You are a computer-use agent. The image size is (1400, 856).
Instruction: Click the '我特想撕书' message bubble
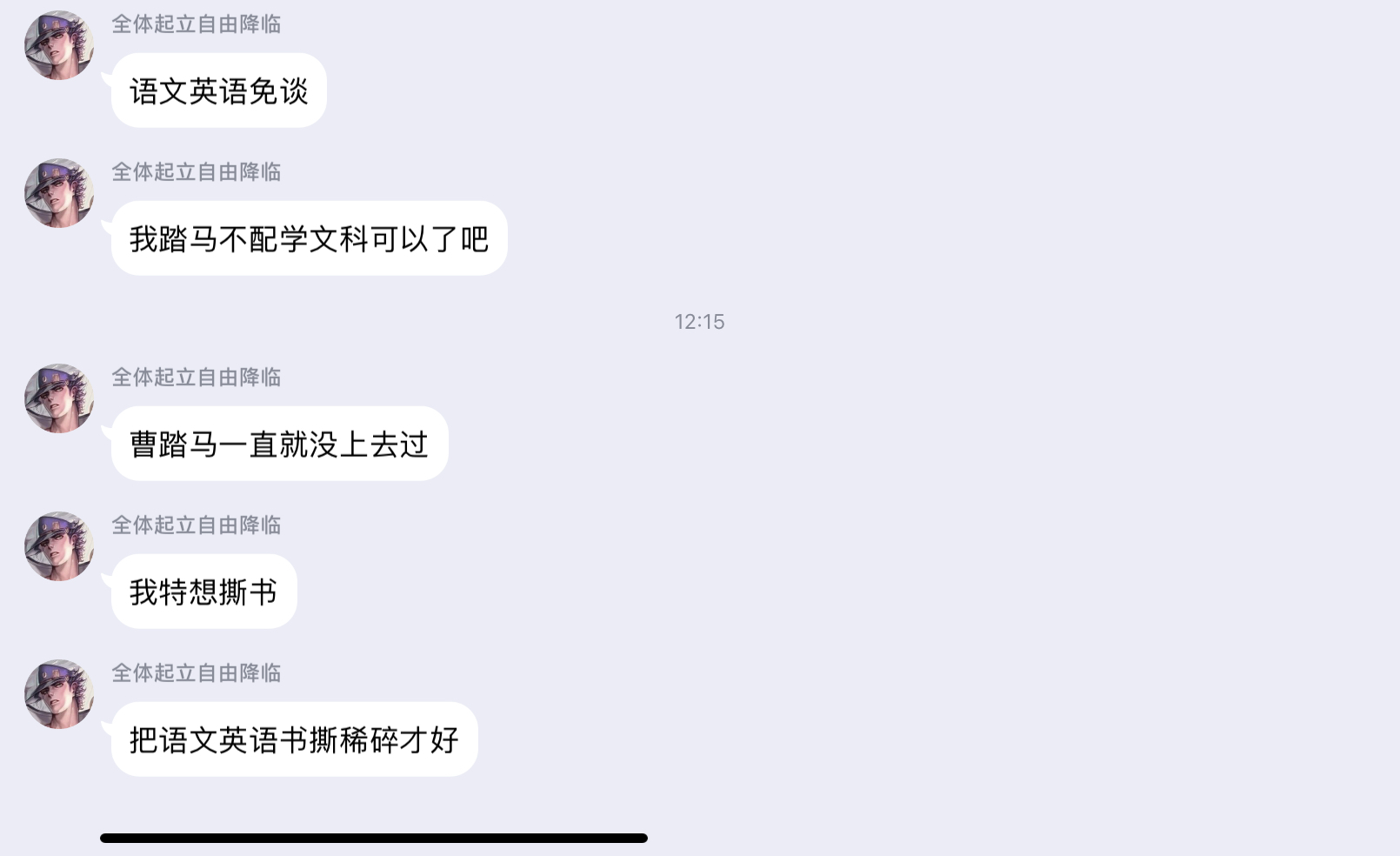(x=204, y=592)
